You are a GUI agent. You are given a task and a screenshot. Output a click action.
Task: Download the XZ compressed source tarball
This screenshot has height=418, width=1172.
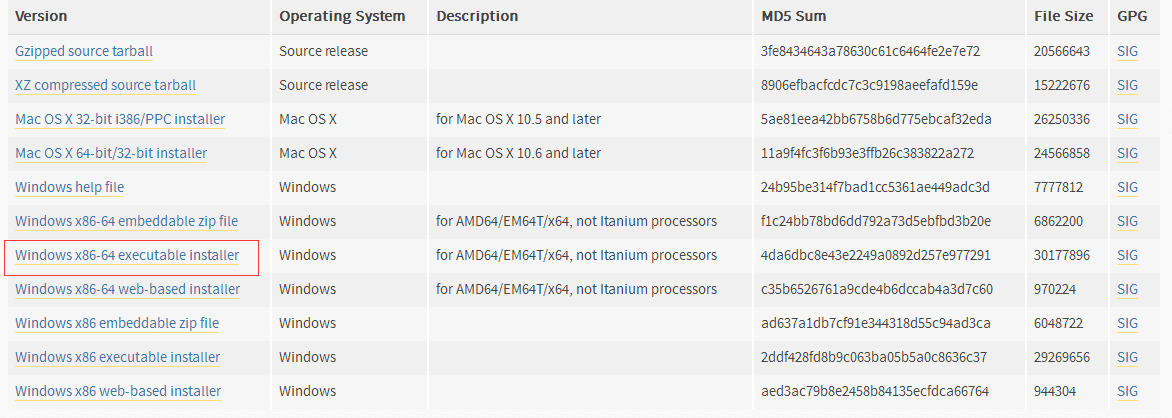click(105, 85)
